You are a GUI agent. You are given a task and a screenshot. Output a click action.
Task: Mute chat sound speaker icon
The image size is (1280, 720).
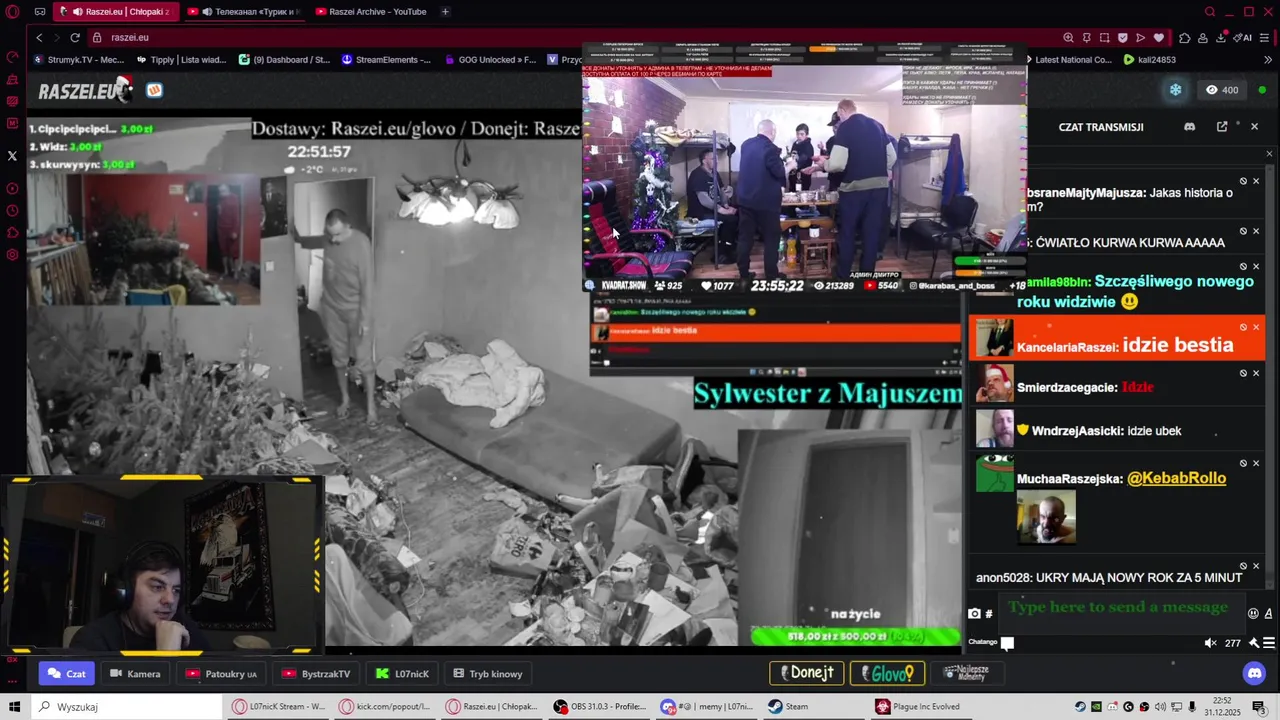(1210, 643)
